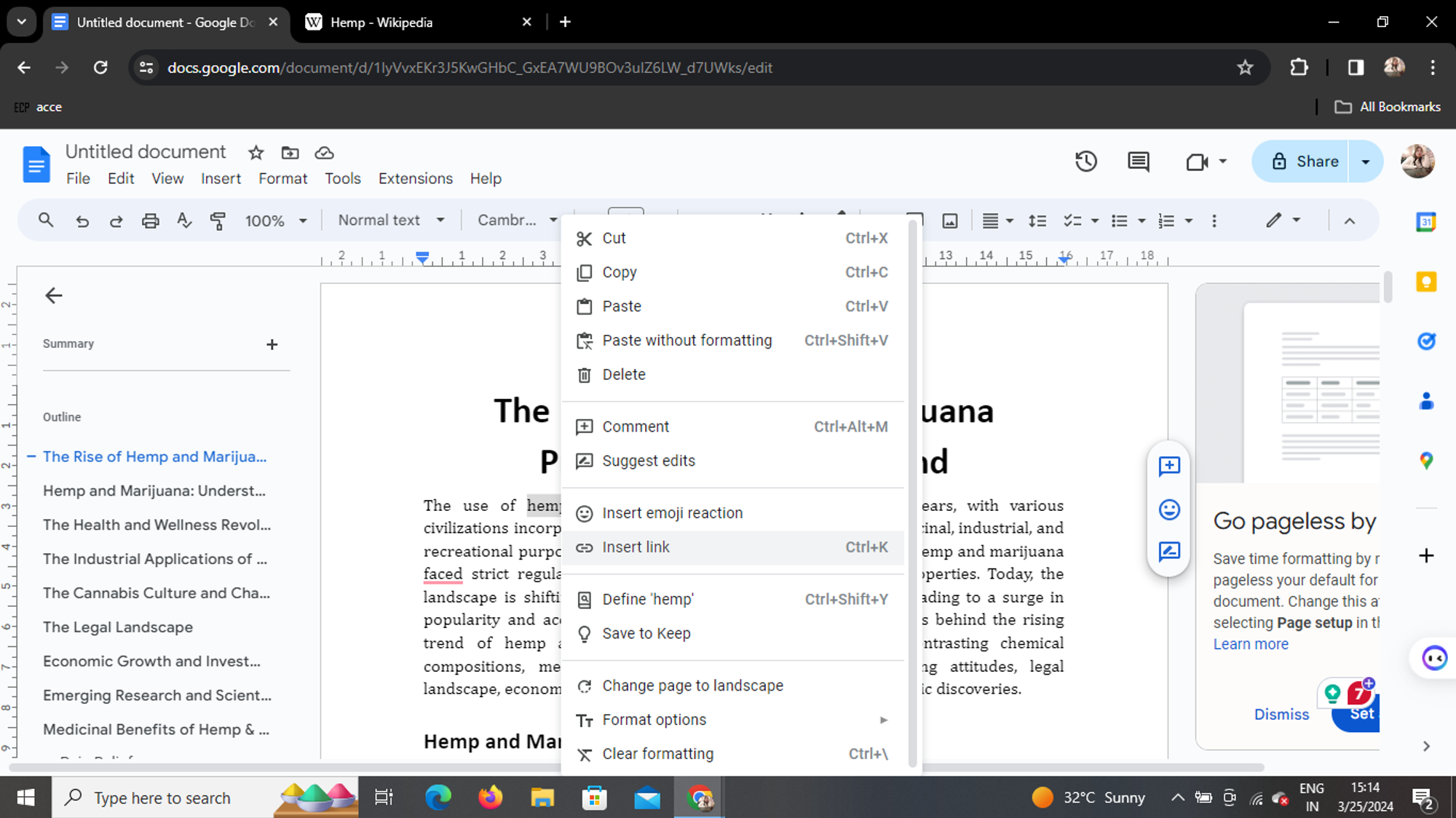The height and width of the screenshot is (818, 1456).
Task: Select Copy from context menu
Action: [733, 272]
